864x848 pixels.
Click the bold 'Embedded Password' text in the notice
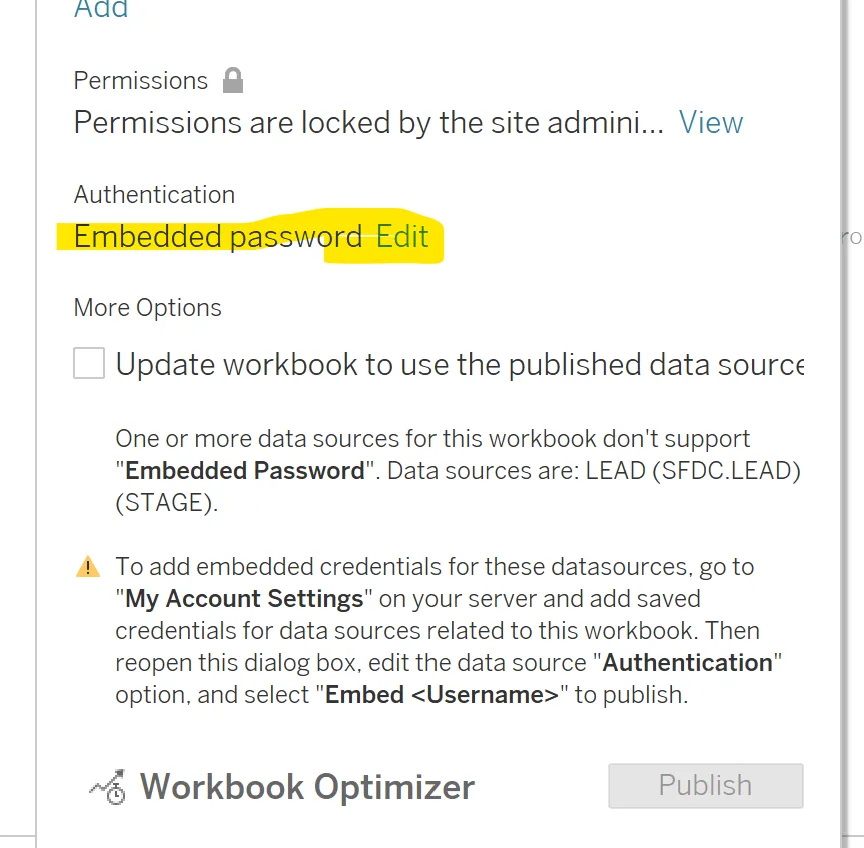[x=245, y=471]
